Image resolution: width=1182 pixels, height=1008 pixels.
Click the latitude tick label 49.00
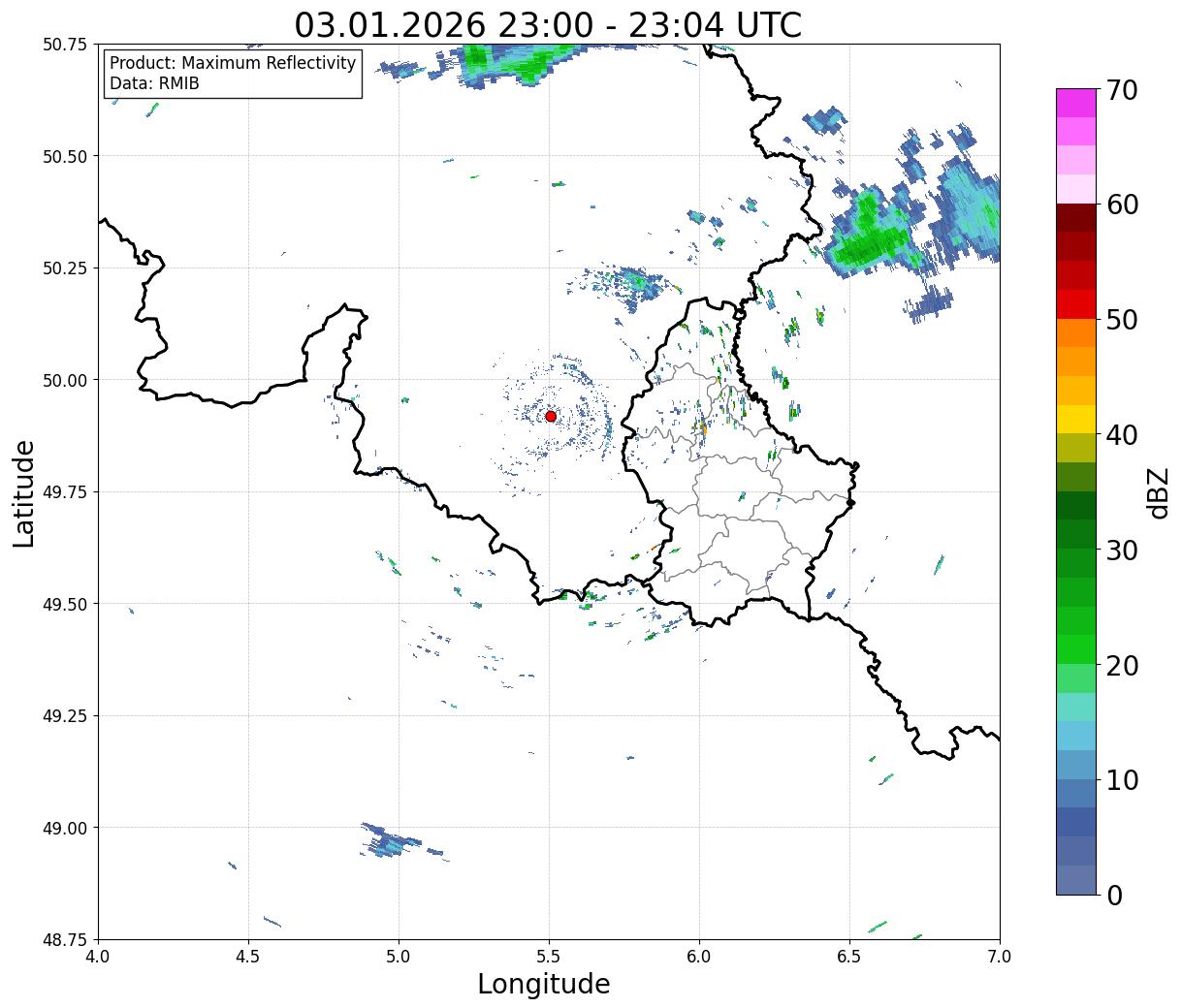65,828
